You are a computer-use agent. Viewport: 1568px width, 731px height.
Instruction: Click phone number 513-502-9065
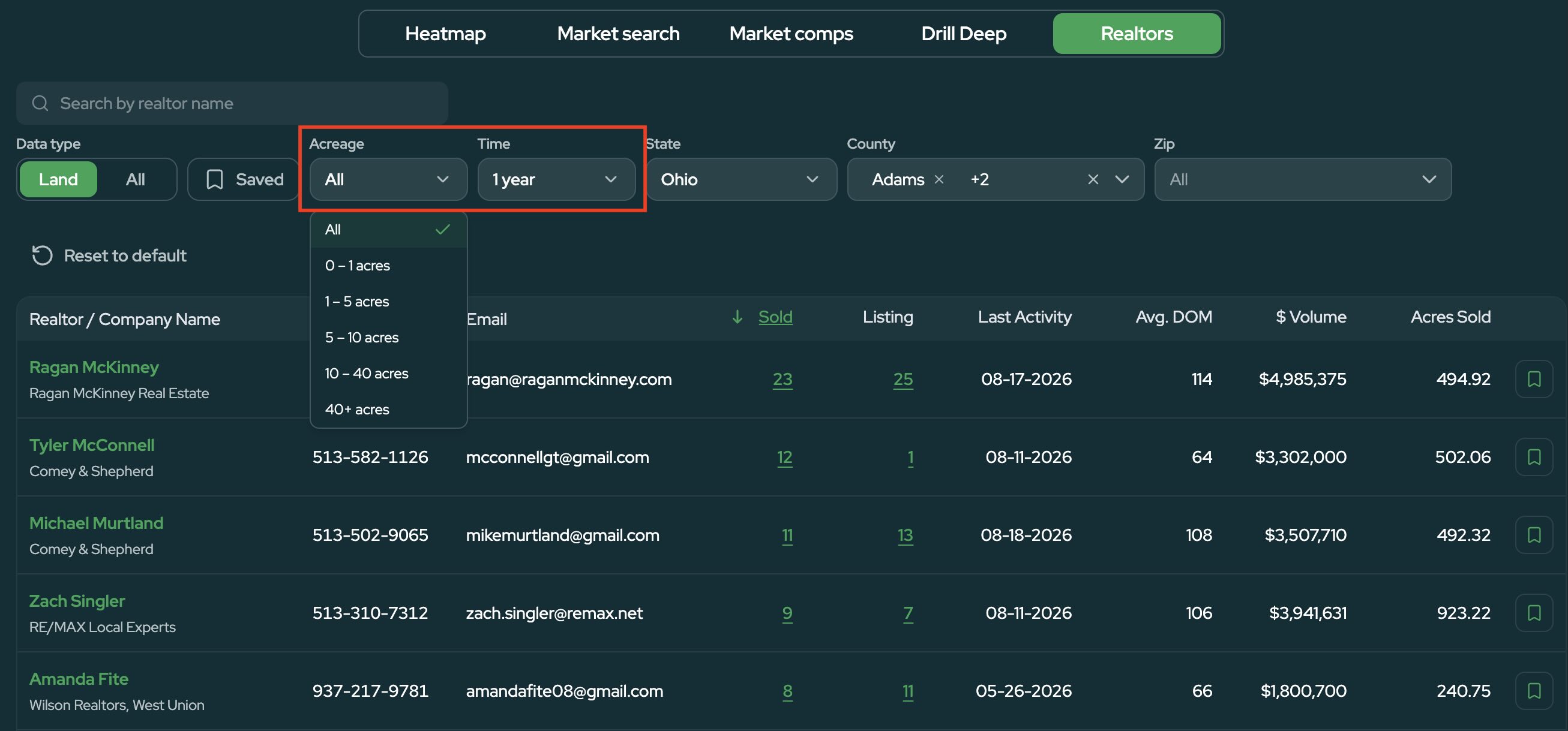(x=370, y=534)
